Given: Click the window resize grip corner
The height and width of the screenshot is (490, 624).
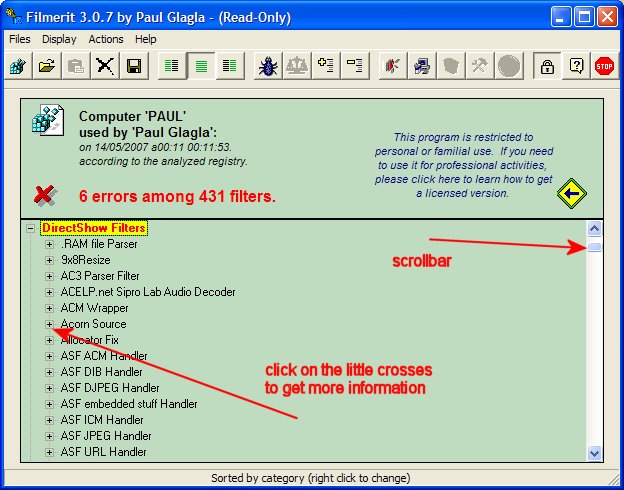Looking at the screenshot, I should [614, 480].
